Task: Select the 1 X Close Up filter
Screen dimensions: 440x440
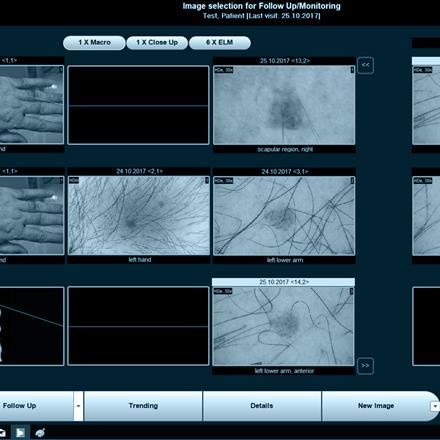Action: click(x=157, y=43)
